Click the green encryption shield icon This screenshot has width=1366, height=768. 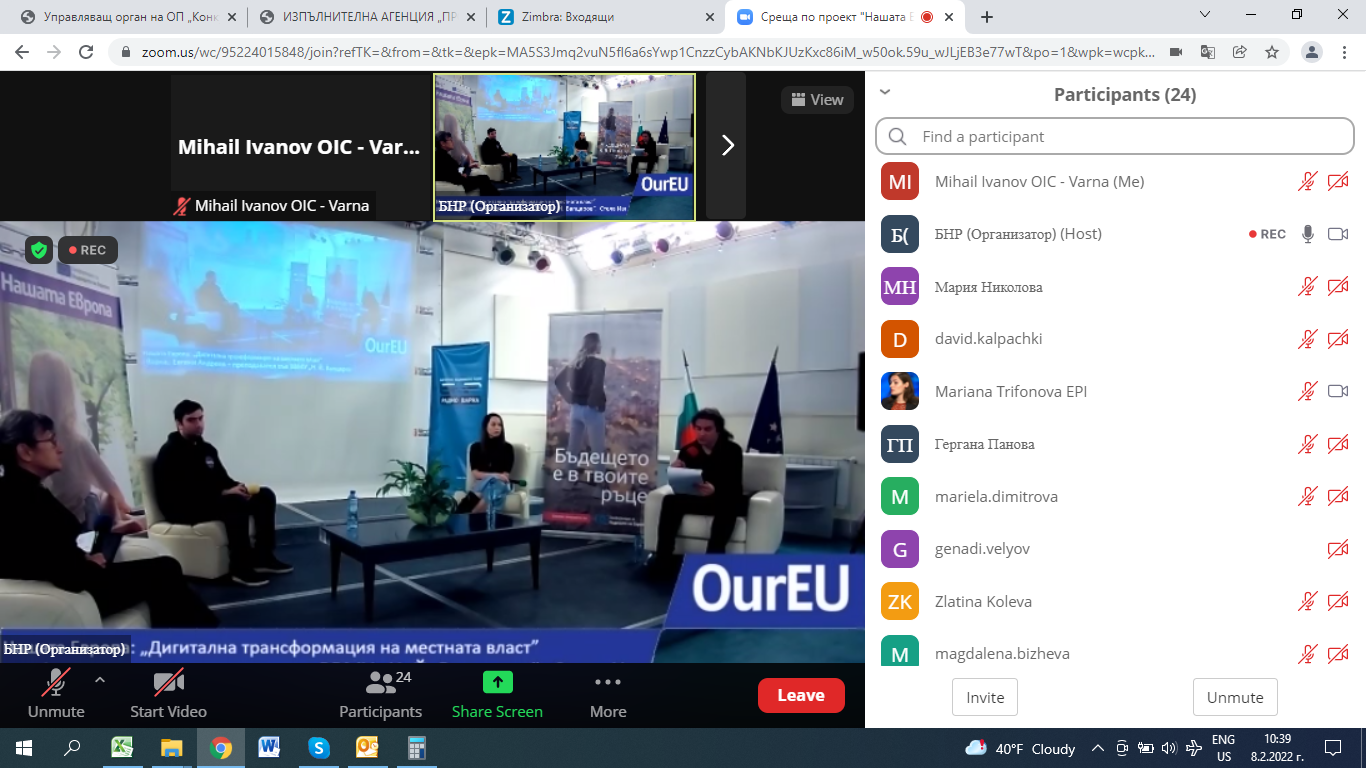tap(39, 250)
